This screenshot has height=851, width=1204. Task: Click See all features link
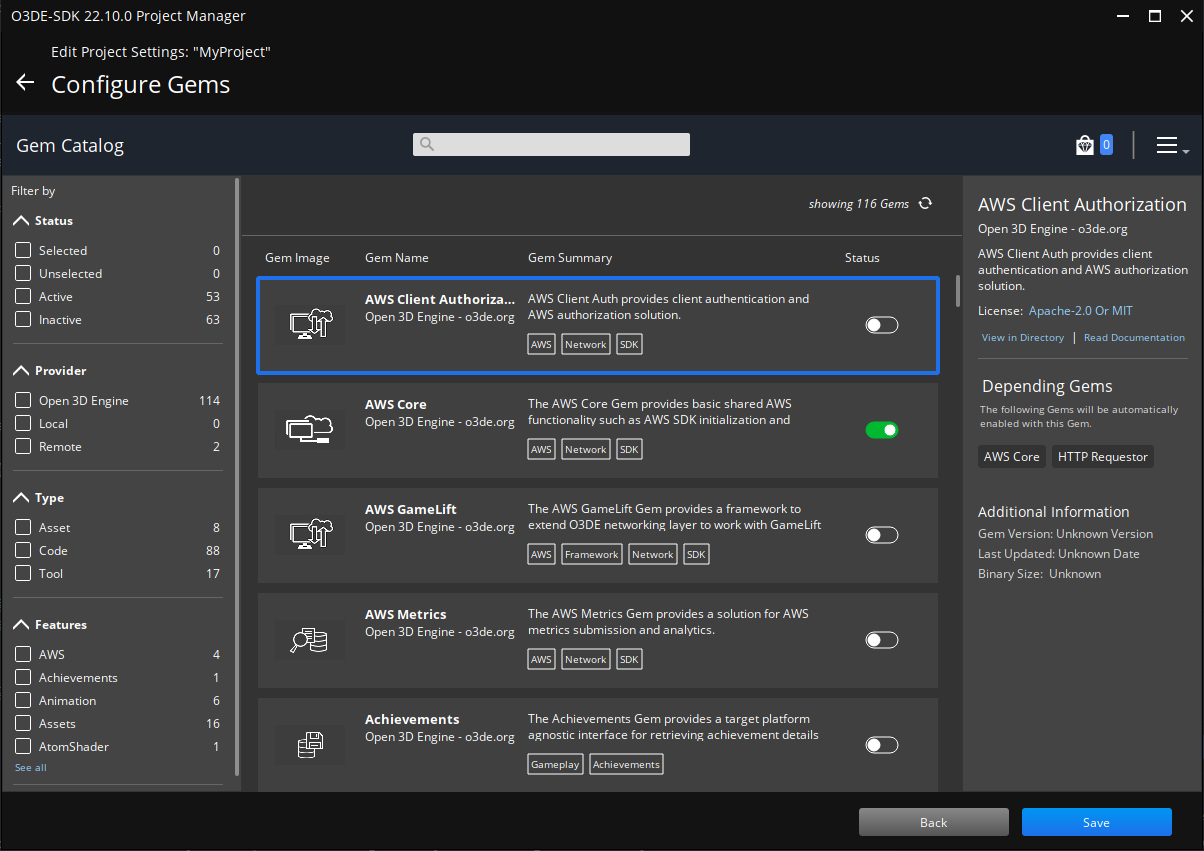coord(31,768)
